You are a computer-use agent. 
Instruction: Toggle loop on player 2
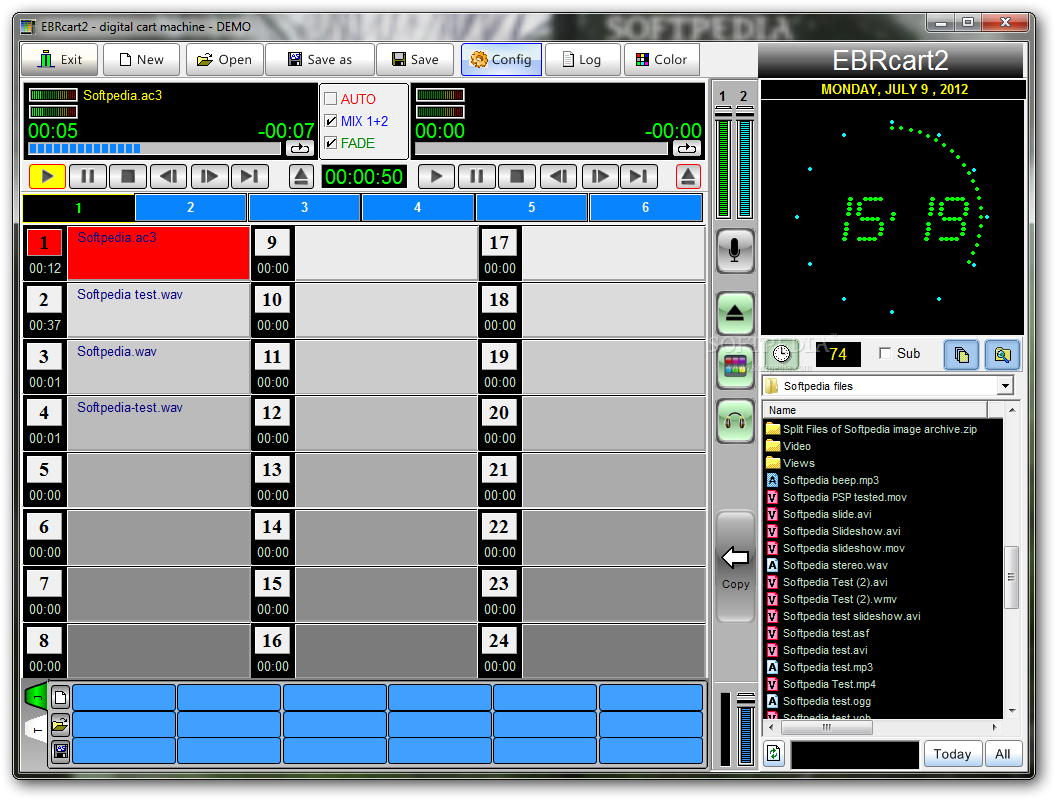687,148
